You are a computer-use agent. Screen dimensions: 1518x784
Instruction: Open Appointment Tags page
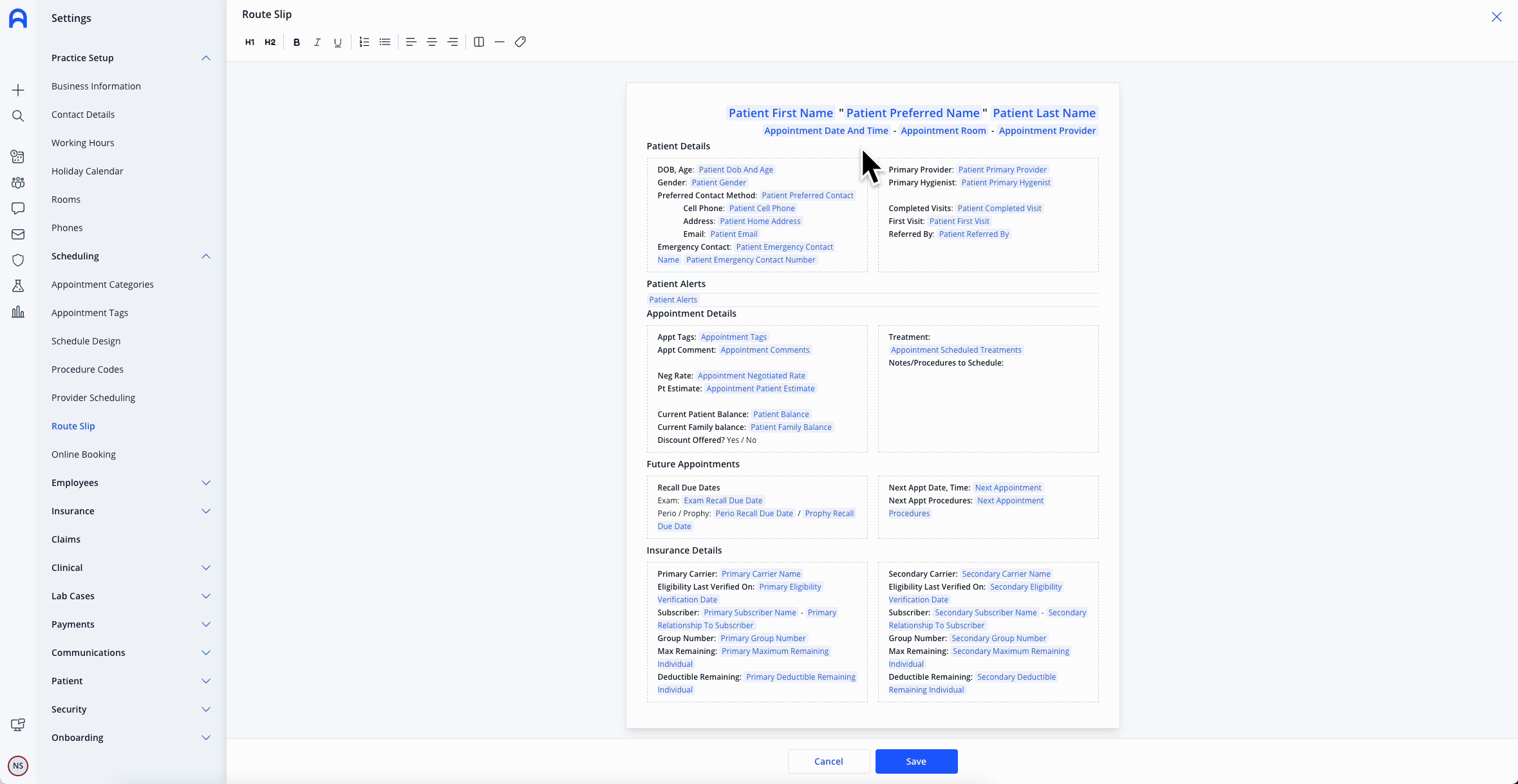[89, 313]
